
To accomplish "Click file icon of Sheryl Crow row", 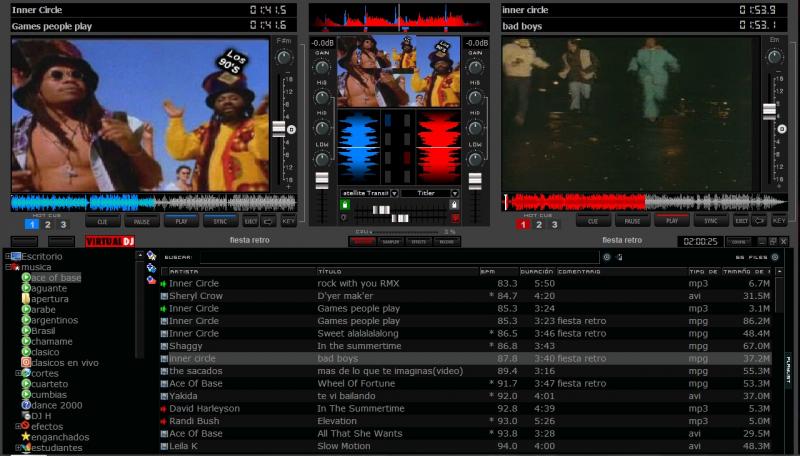I will click(x=164, y=296).
